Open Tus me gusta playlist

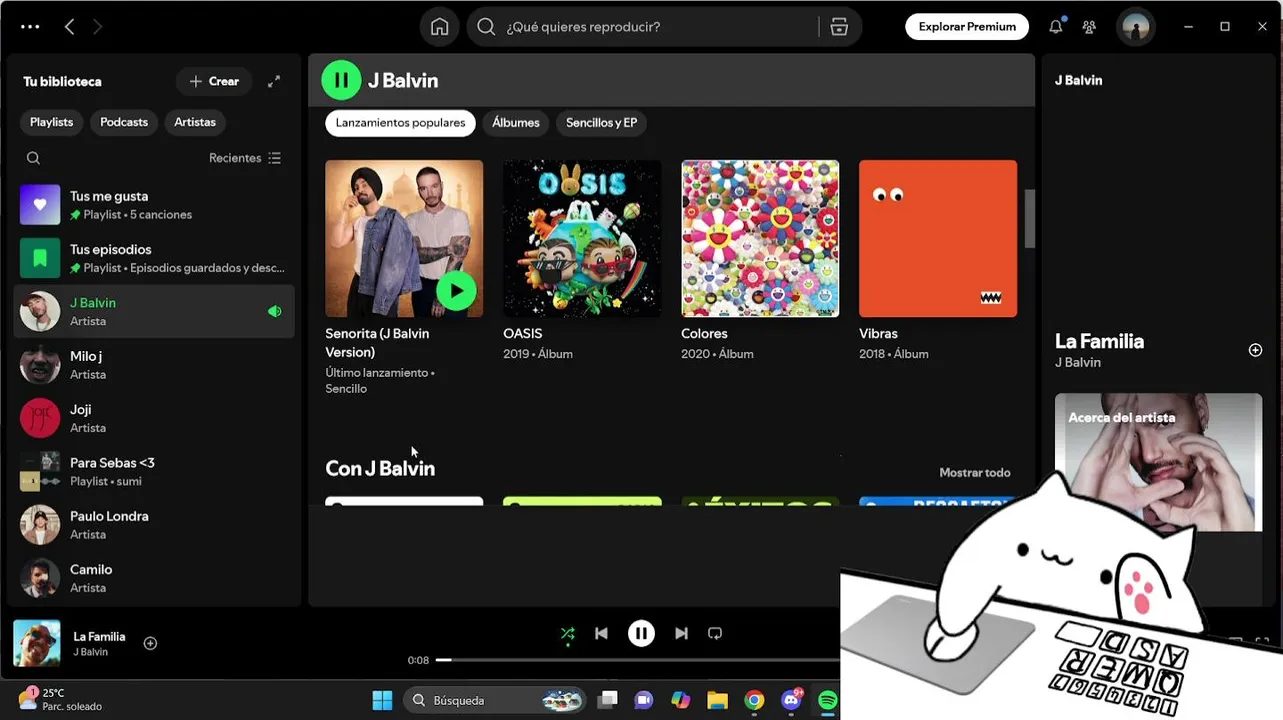(154, 205)
